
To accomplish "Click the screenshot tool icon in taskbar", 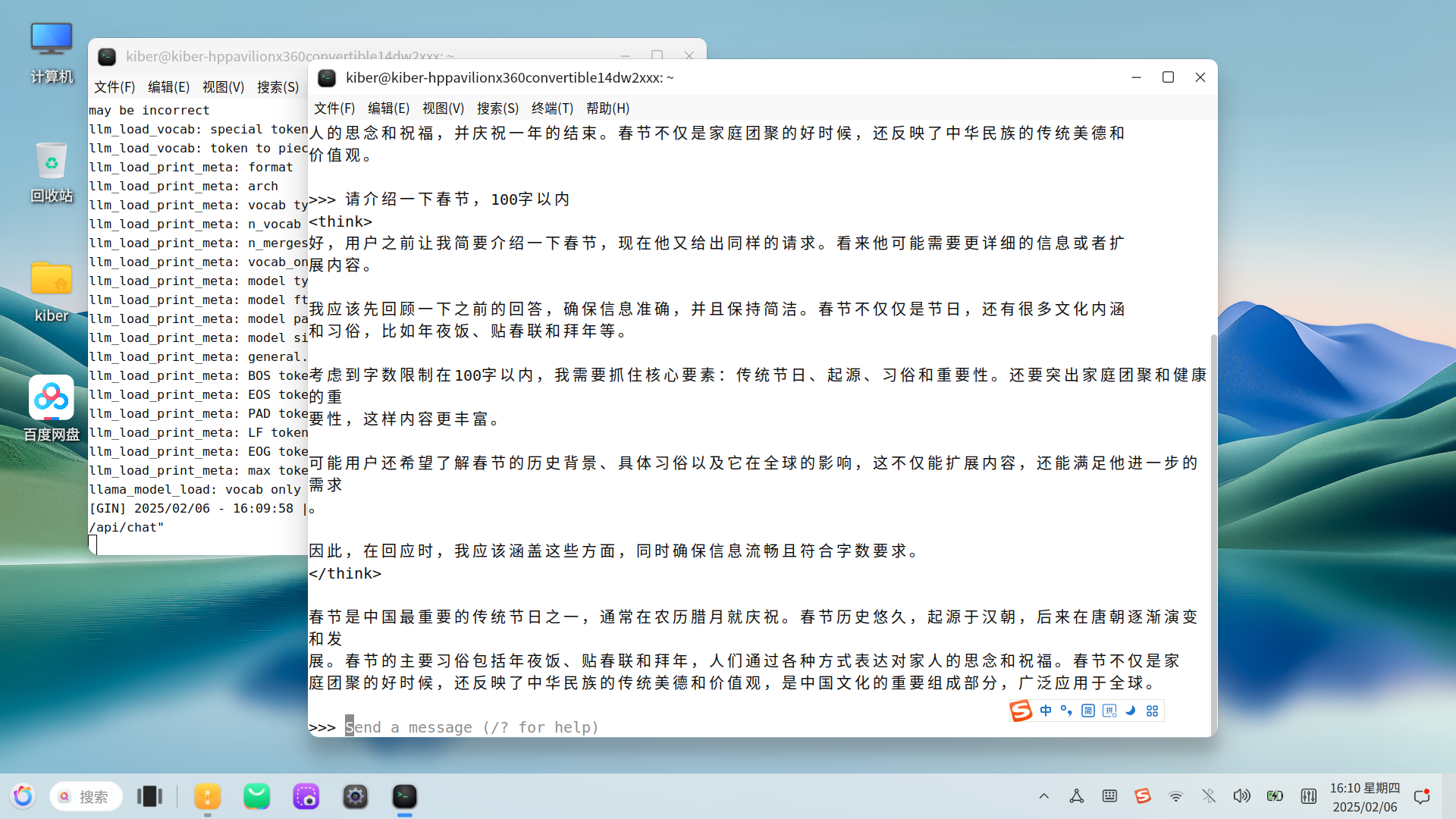I will tap(306, 796).
